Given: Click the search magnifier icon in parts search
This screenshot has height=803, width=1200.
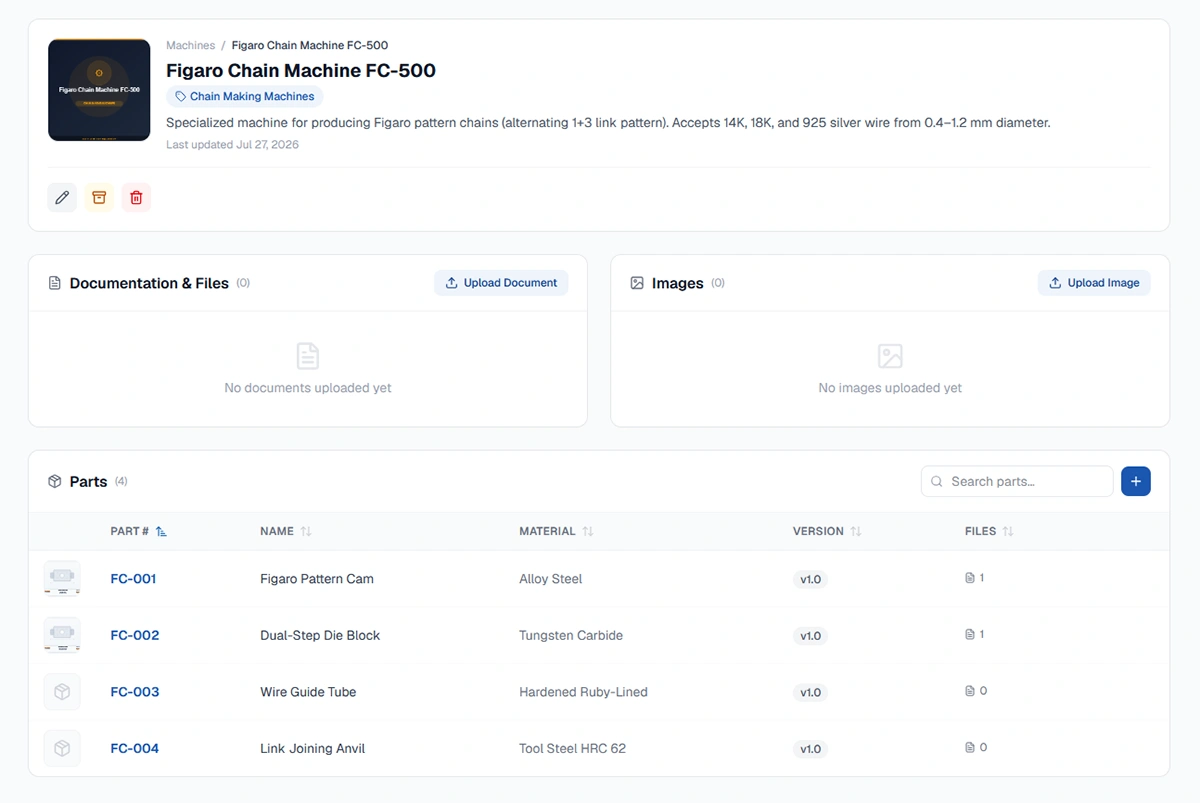Looking at the screenshot, I should pyautogui.click(x=937, y=481).
